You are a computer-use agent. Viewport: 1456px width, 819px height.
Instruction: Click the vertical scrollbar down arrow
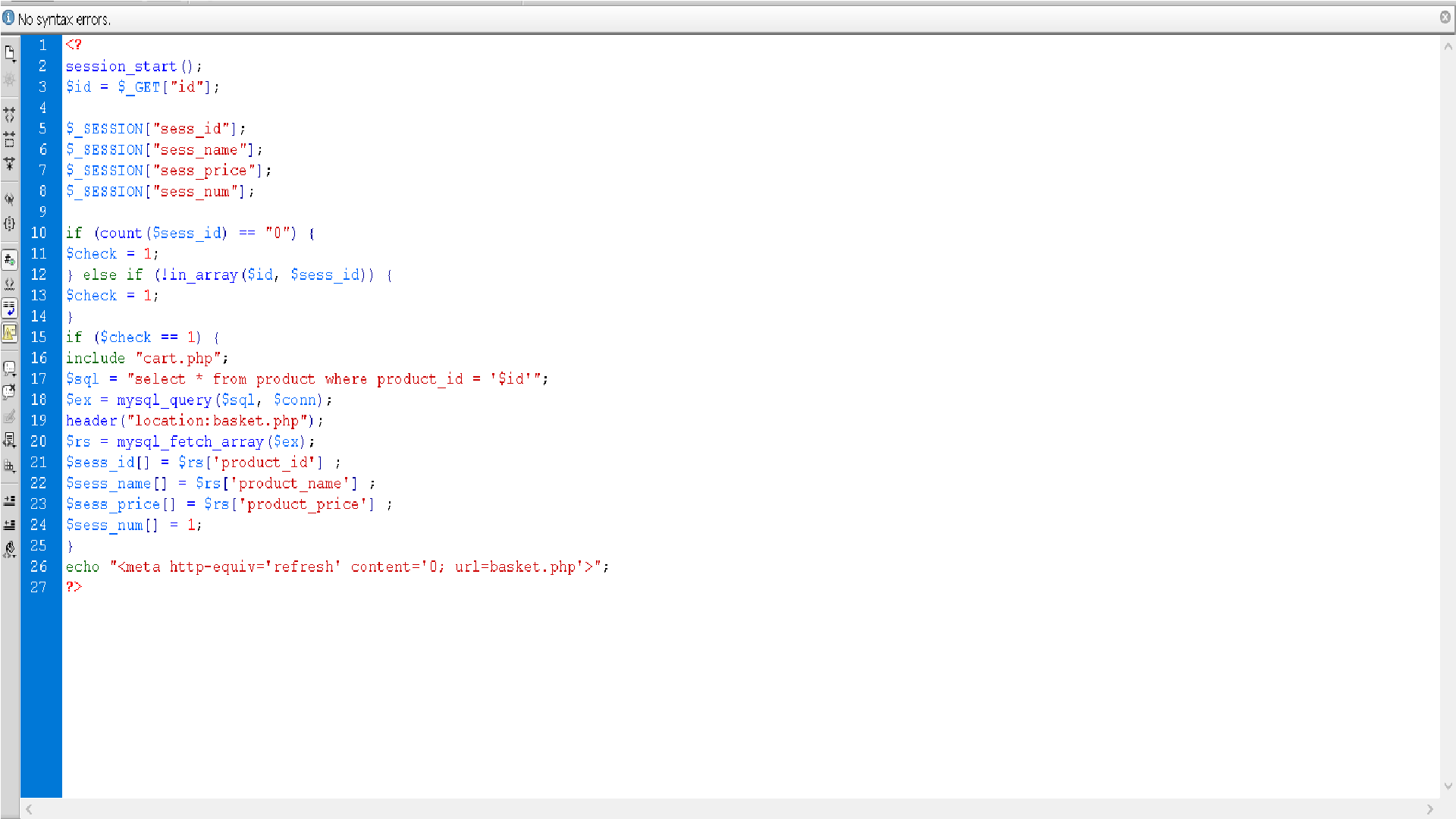pos(1448,786)
